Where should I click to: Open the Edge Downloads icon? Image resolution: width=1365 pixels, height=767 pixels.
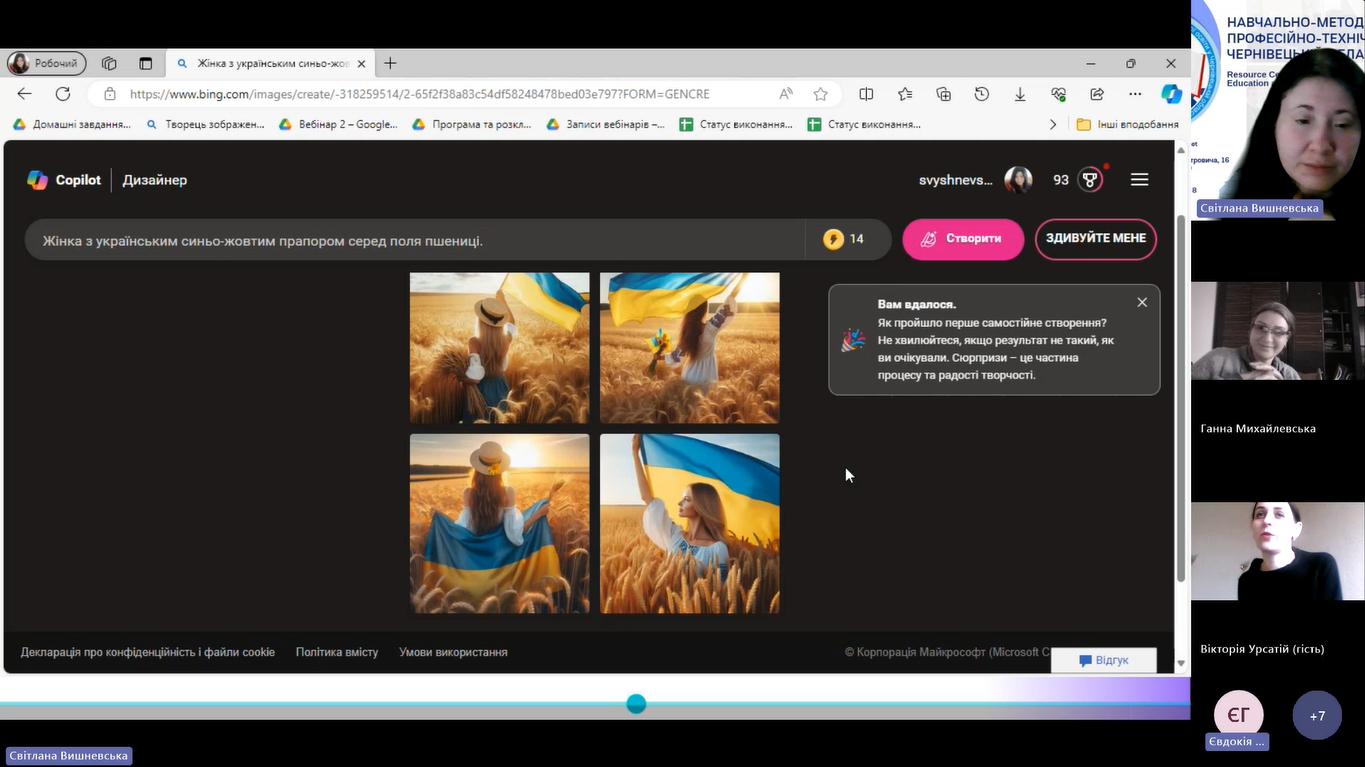tap(1020, 94)
